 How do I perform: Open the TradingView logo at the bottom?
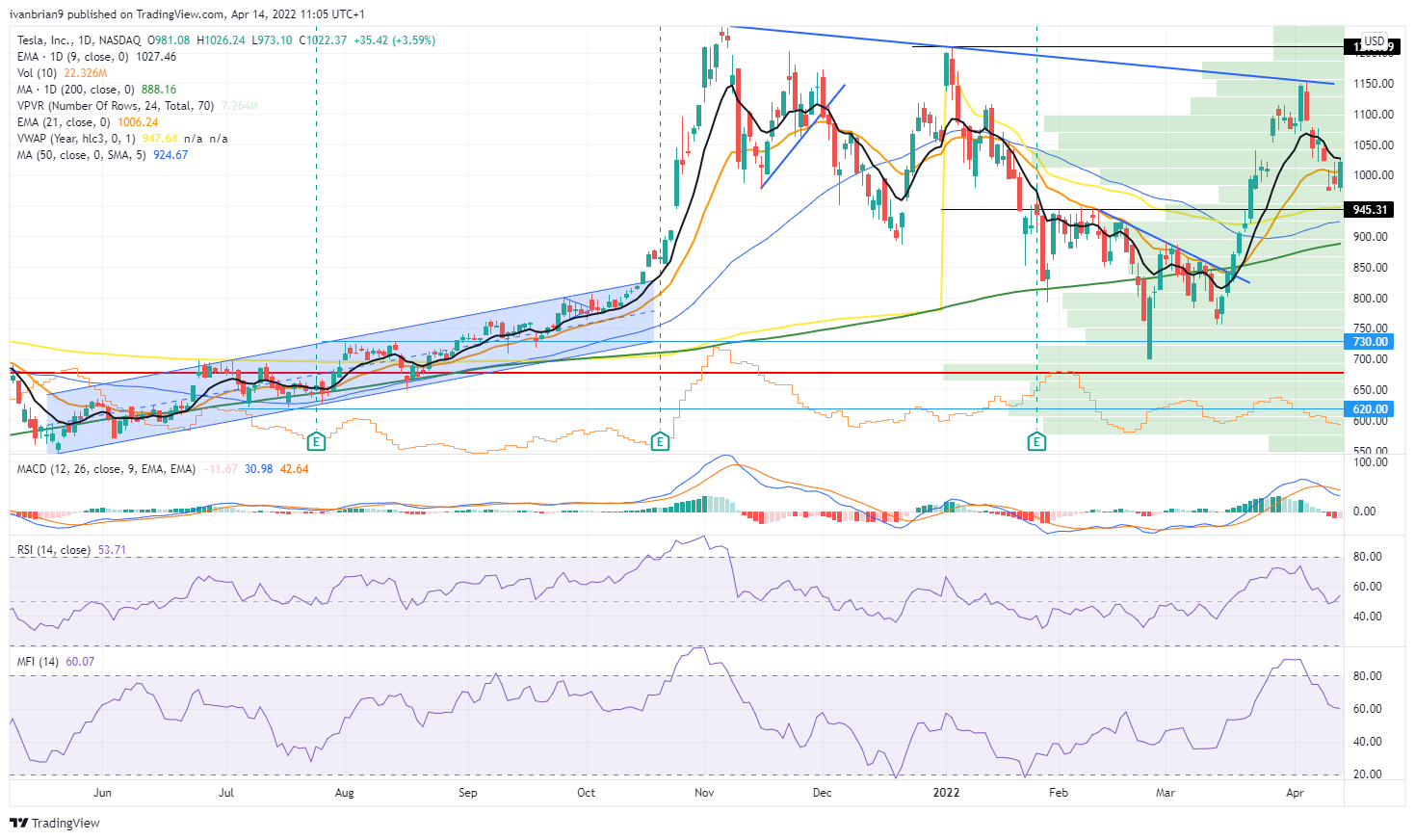[55, 823]
